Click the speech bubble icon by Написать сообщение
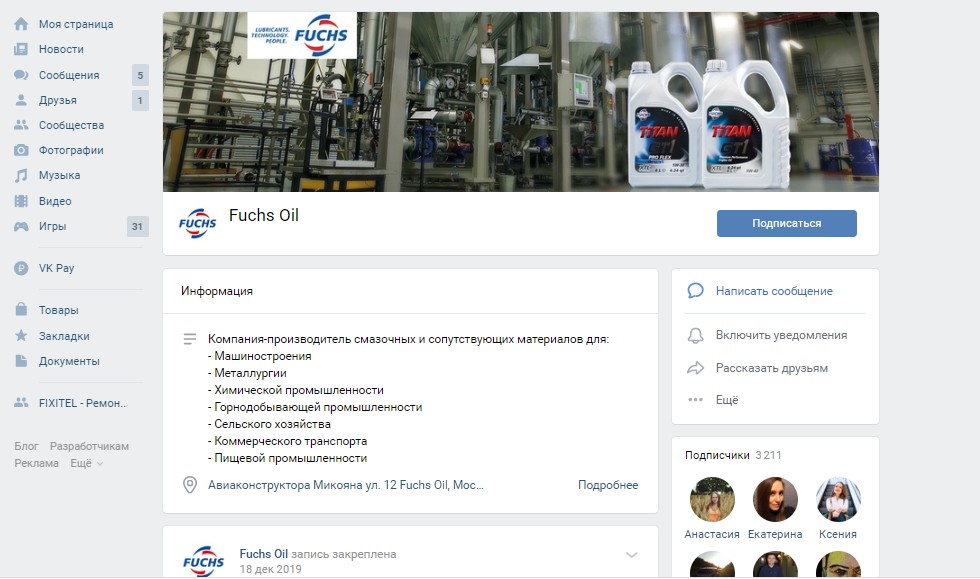Viewport: 980px width, 579px height. [x=696, y=291]
